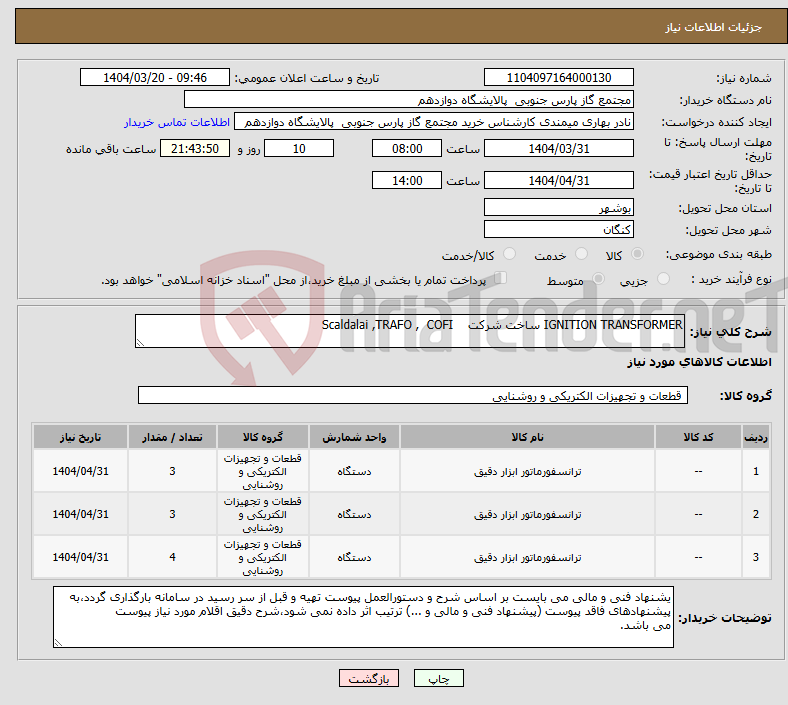Click the تعداد / مقدار column header
Screen dimensions: 788x705
172,437
